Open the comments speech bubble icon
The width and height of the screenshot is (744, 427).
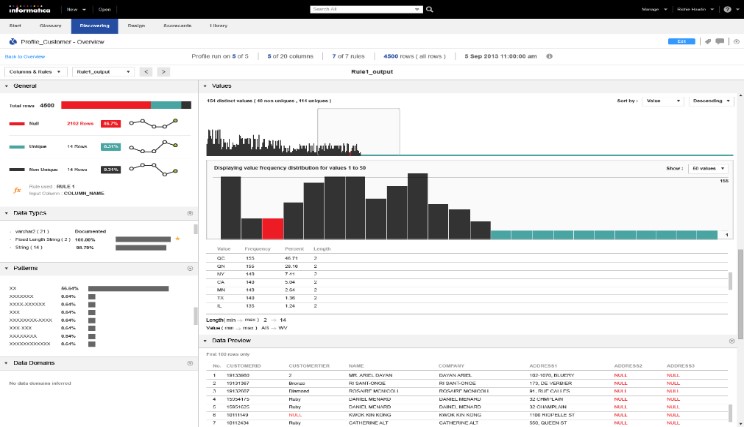[x=721, y=42]
